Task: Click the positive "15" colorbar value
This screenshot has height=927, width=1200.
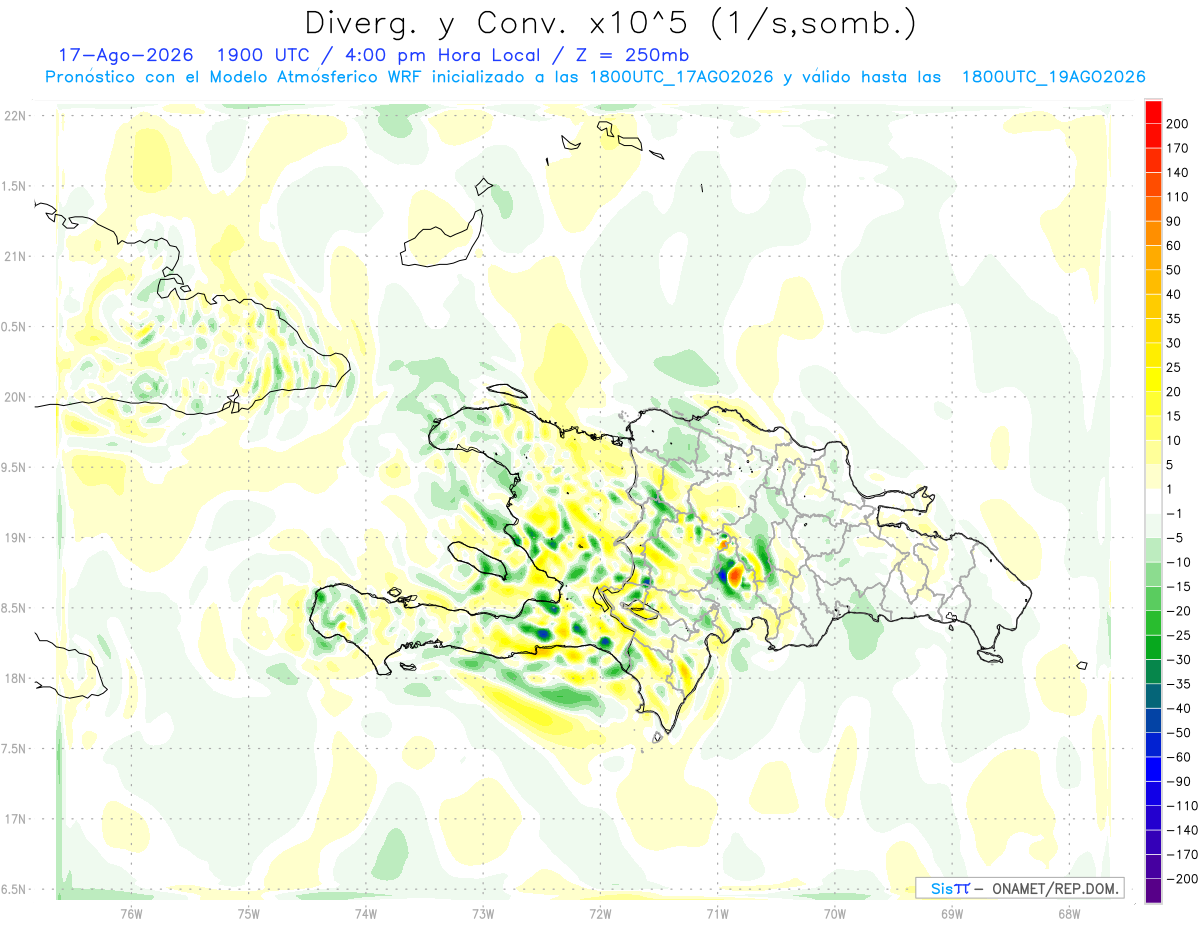Action: tap(1175, 416)
